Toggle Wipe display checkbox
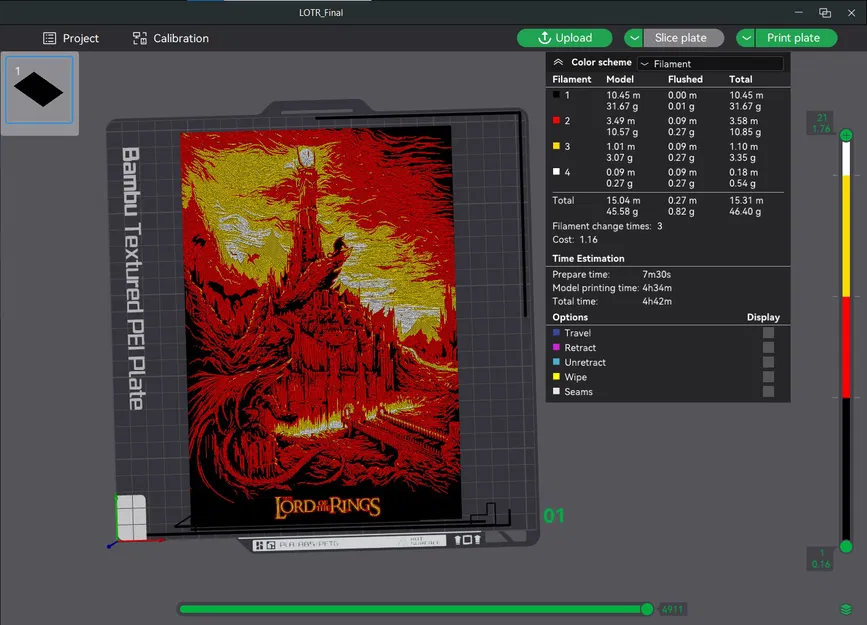Screen dimensions: 867x625 coord(768,377)
